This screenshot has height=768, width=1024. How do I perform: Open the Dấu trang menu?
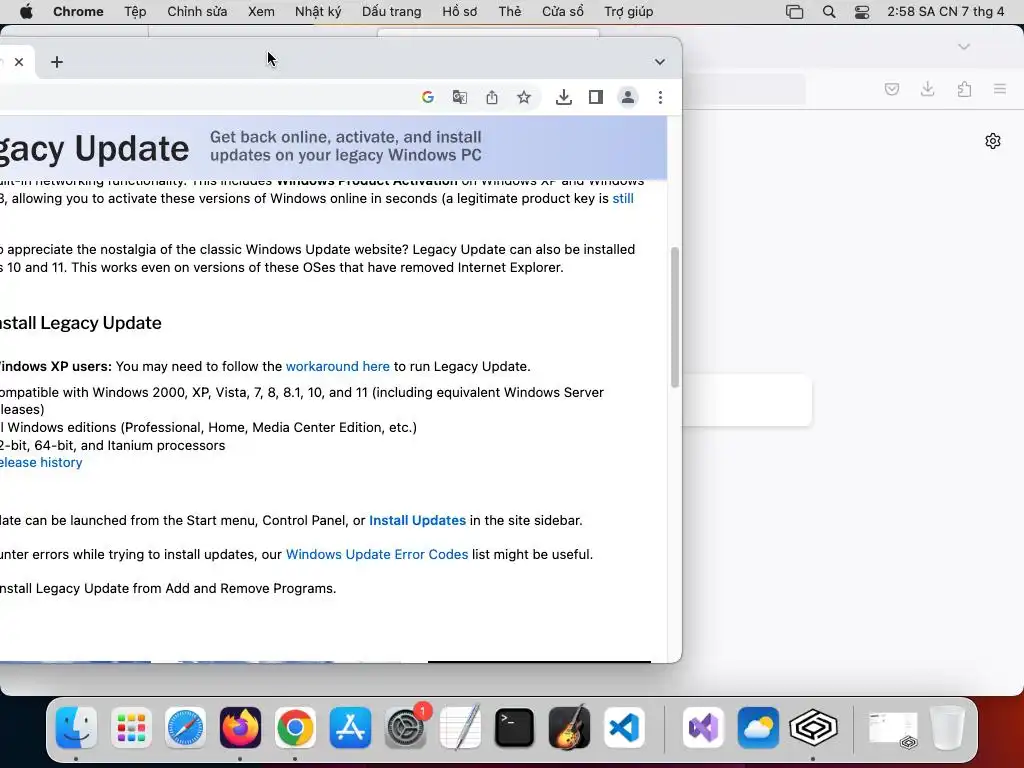(392, 12)
